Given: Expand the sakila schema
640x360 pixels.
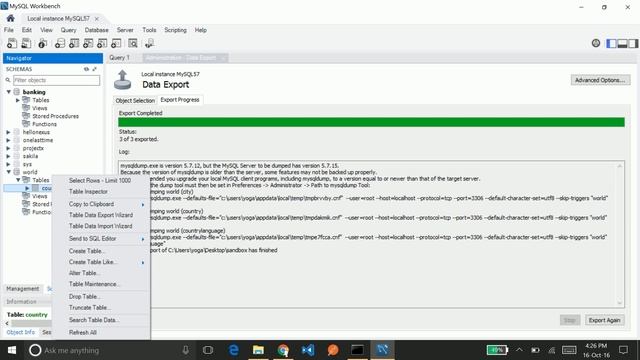Looking at the screenshot, I should coord(8,156).
